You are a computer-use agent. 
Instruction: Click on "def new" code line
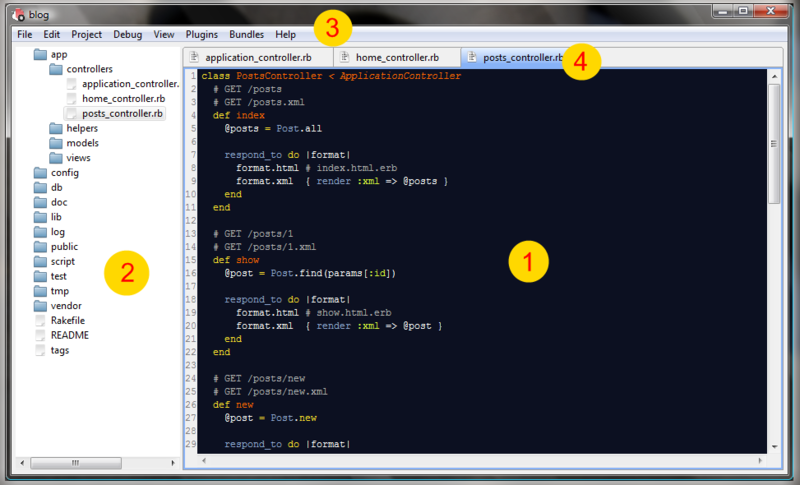pyautogui.click(x=233, y=404)
